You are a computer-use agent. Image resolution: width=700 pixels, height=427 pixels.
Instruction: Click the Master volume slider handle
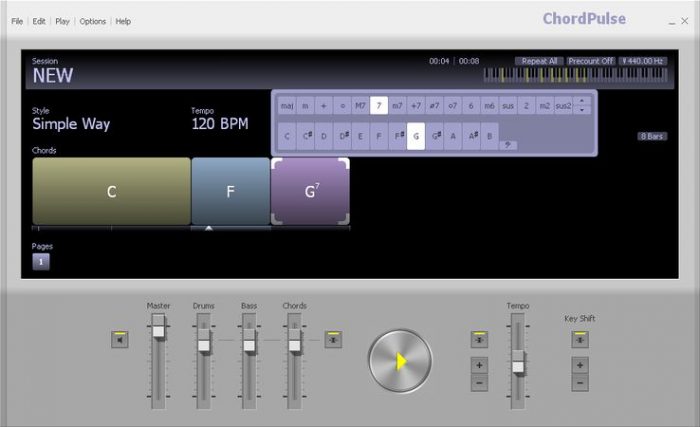[158, 327]
